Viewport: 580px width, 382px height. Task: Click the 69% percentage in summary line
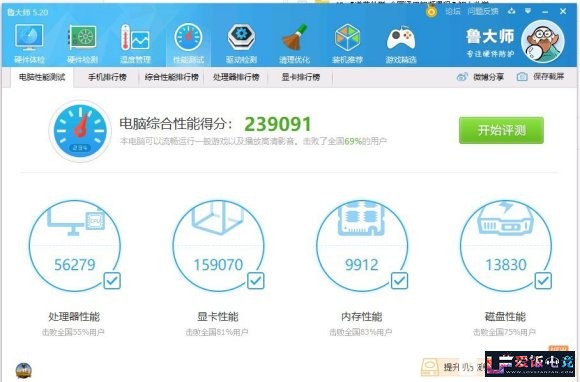click(353, 141)
